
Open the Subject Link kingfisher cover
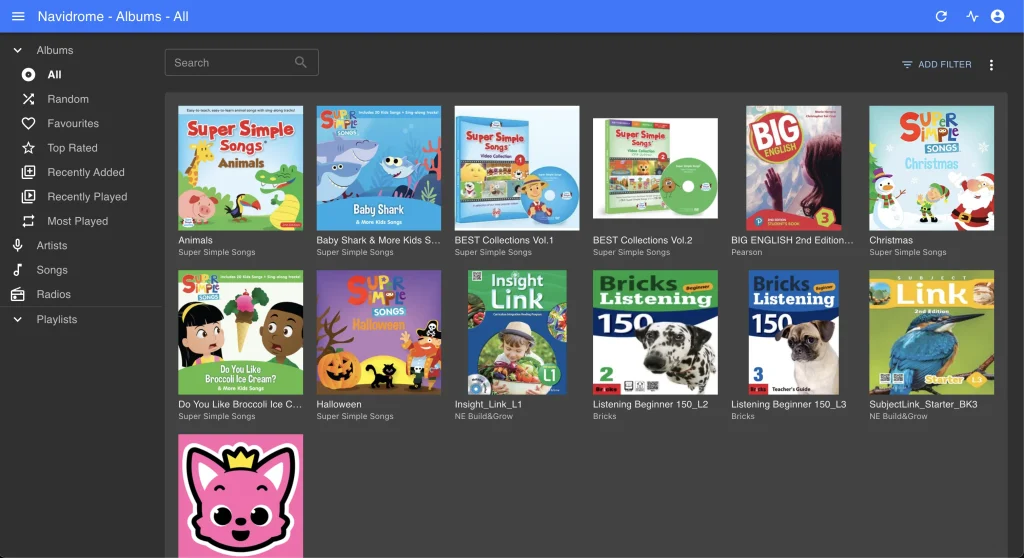931,332
